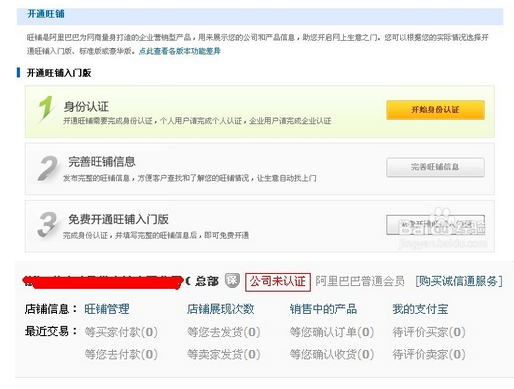The height and width of the screenshot is (389, 514).
Task: Click the 开始身份认证 orange button
Action: [435, 110]
